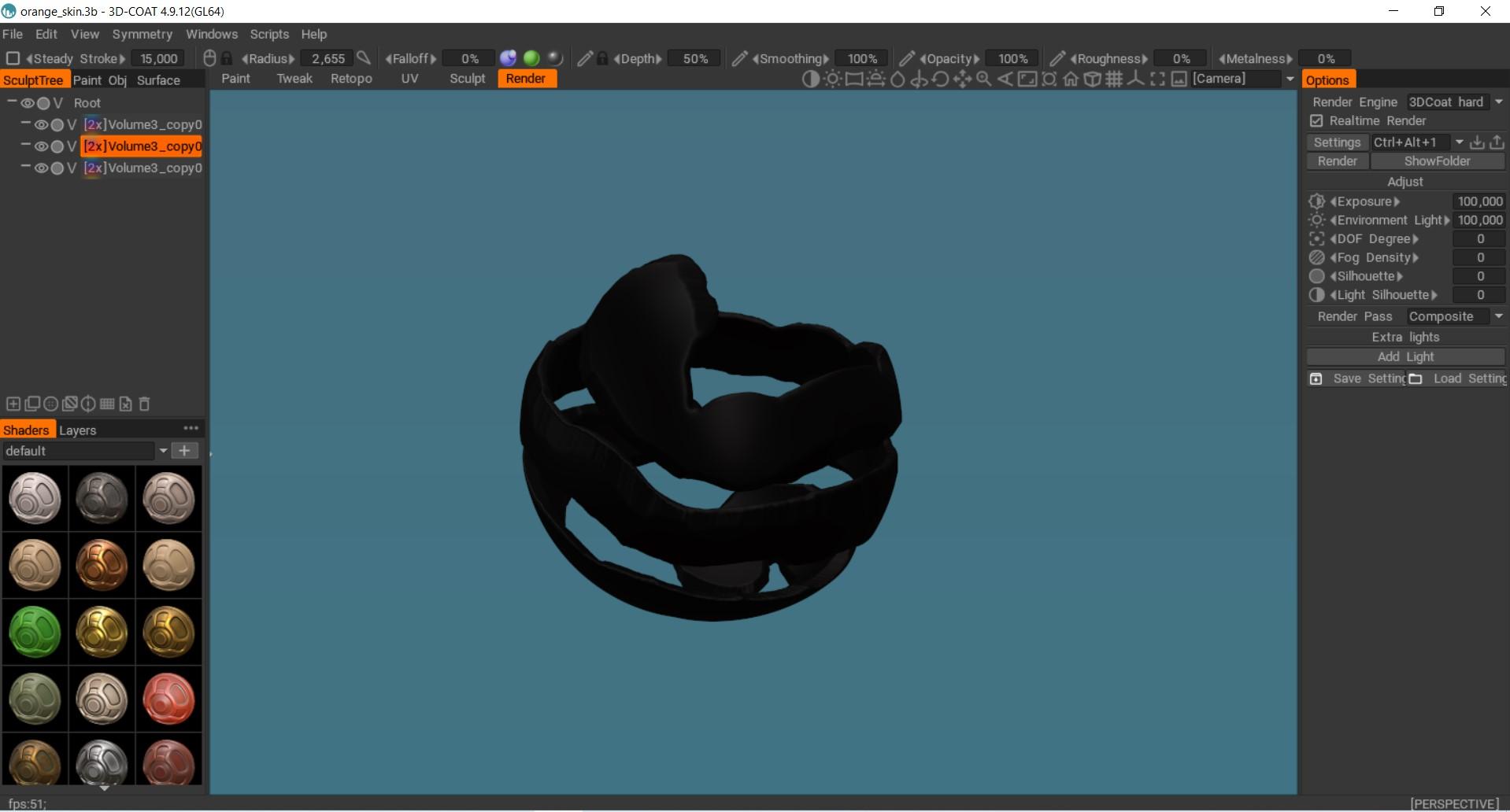Click the Add Light button

(1405, 356)
